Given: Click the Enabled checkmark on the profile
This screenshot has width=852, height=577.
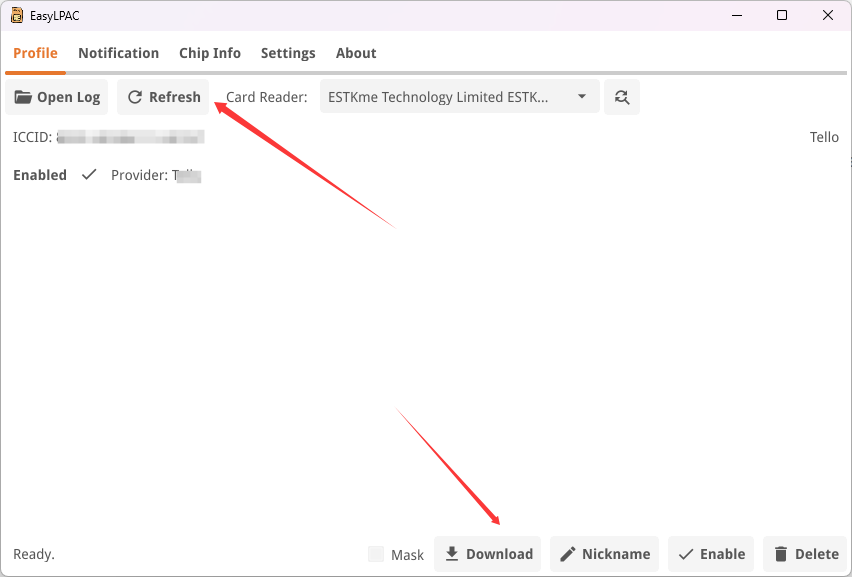Looking at the screenshot, I should tap(89, 175).
